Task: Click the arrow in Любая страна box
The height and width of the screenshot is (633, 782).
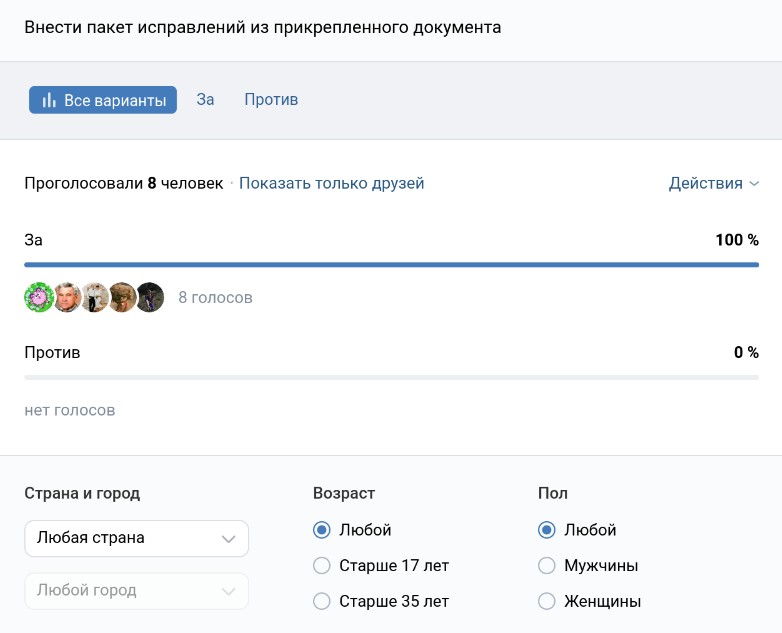Action: point(228,539)
